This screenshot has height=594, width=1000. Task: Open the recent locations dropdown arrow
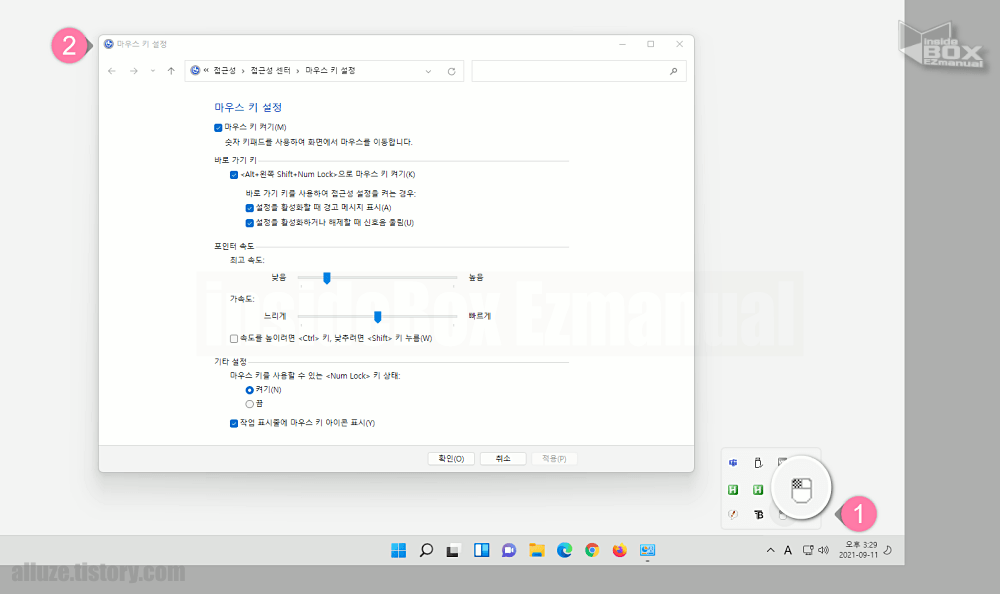[x=152, y=71]
